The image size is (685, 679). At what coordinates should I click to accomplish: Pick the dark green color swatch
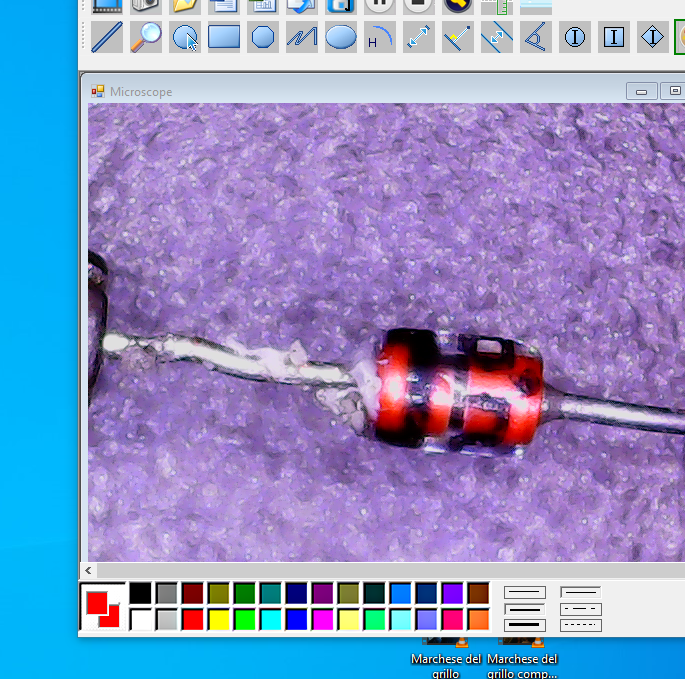tap(245, 593)
